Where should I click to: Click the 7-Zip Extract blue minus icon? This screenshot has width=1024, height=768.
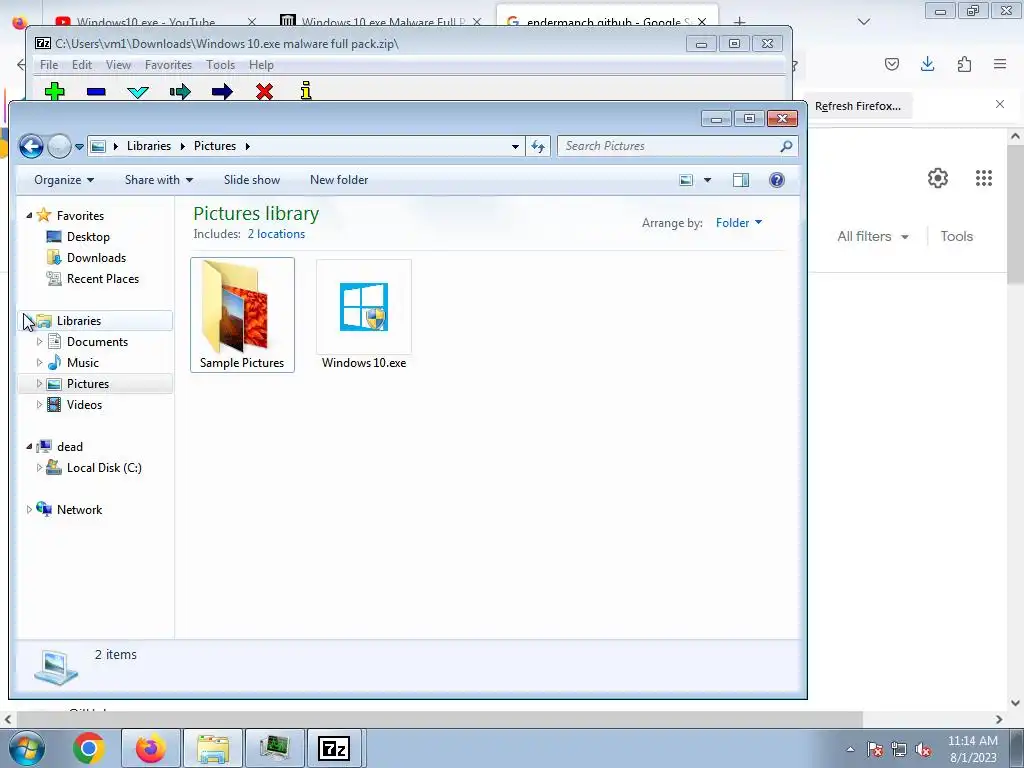click(x=96, y=92)
